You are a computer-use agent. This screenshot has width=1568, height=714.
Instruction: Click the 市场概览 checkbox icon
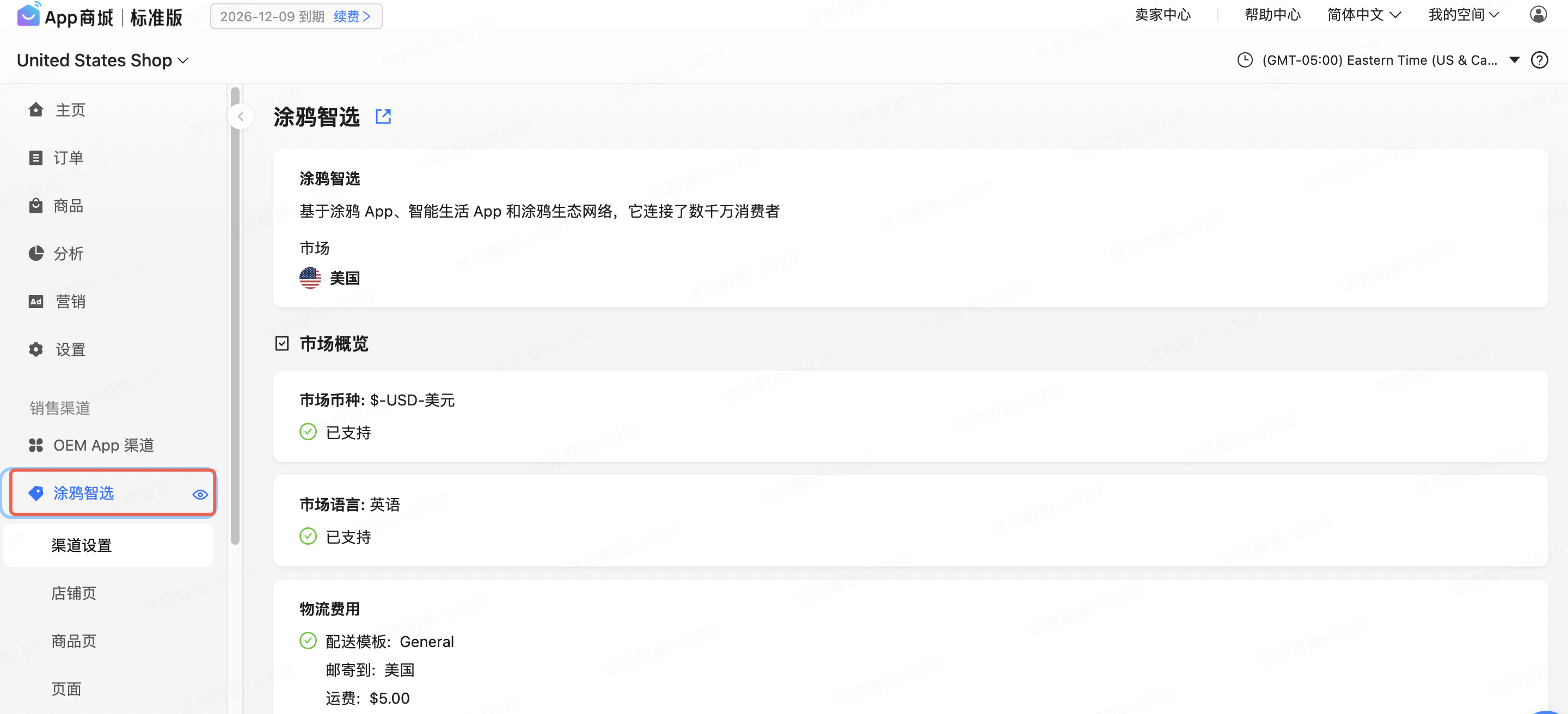tap(282, 343)
